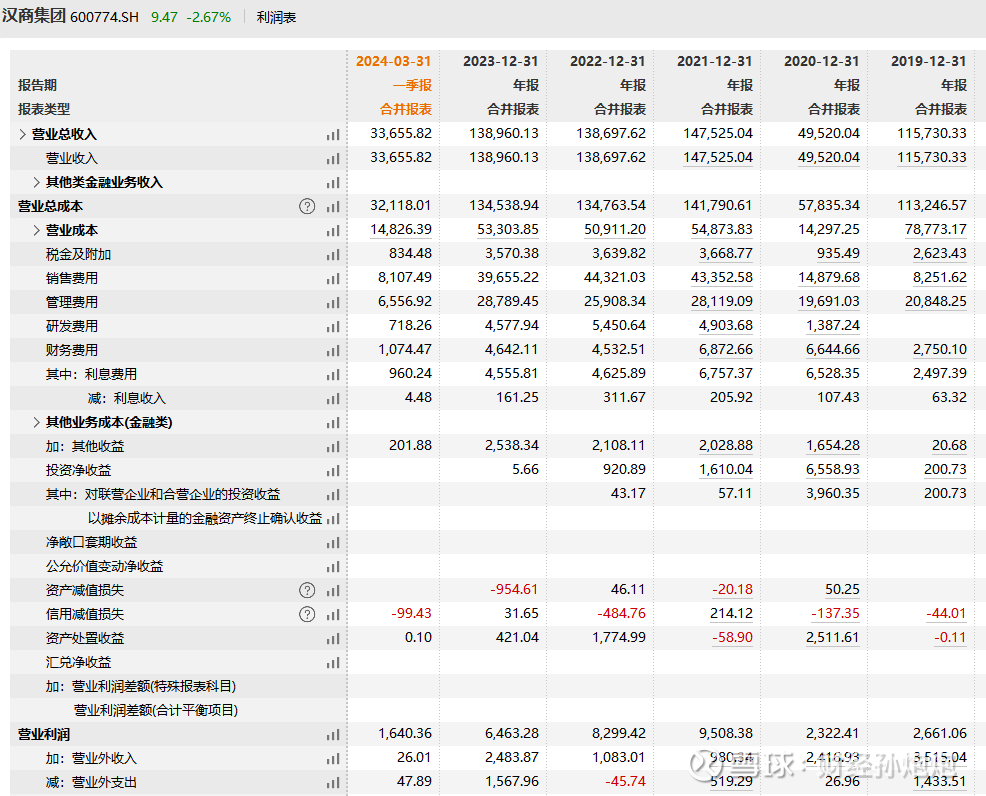Screen dimensions: 986x796
Task: Click the value 5,450.64
Action: tap(619, 326)
